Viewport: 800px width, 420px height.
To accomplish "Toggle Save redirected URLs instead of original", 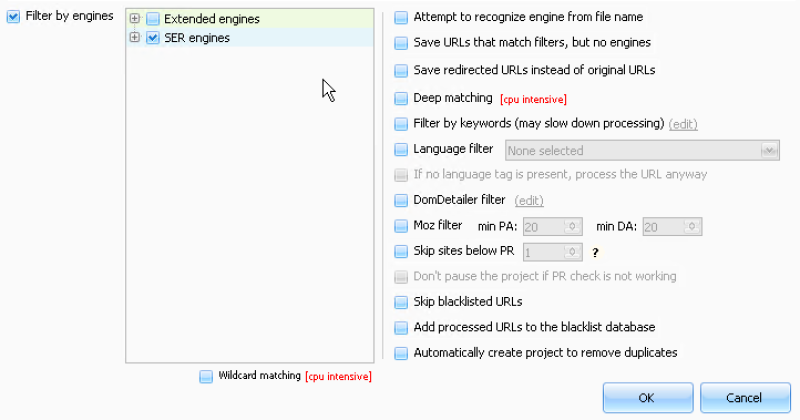I will [x=401, y=70].
